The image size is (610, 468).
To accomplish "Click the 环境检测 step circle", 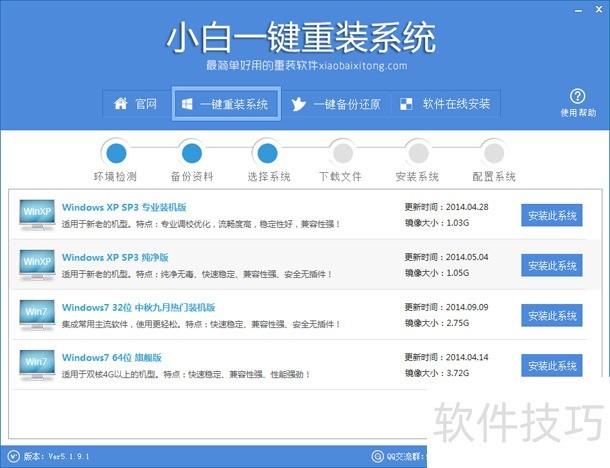I will (x=116, y=153).
